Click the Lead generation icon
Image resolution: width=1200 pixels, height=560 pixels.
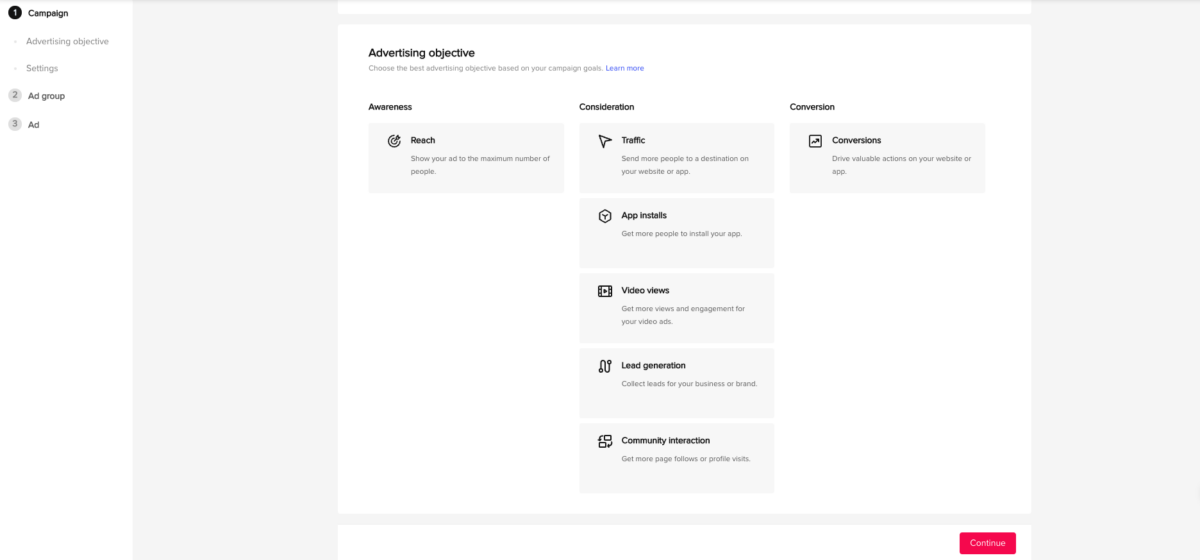[x=605, y=366]
